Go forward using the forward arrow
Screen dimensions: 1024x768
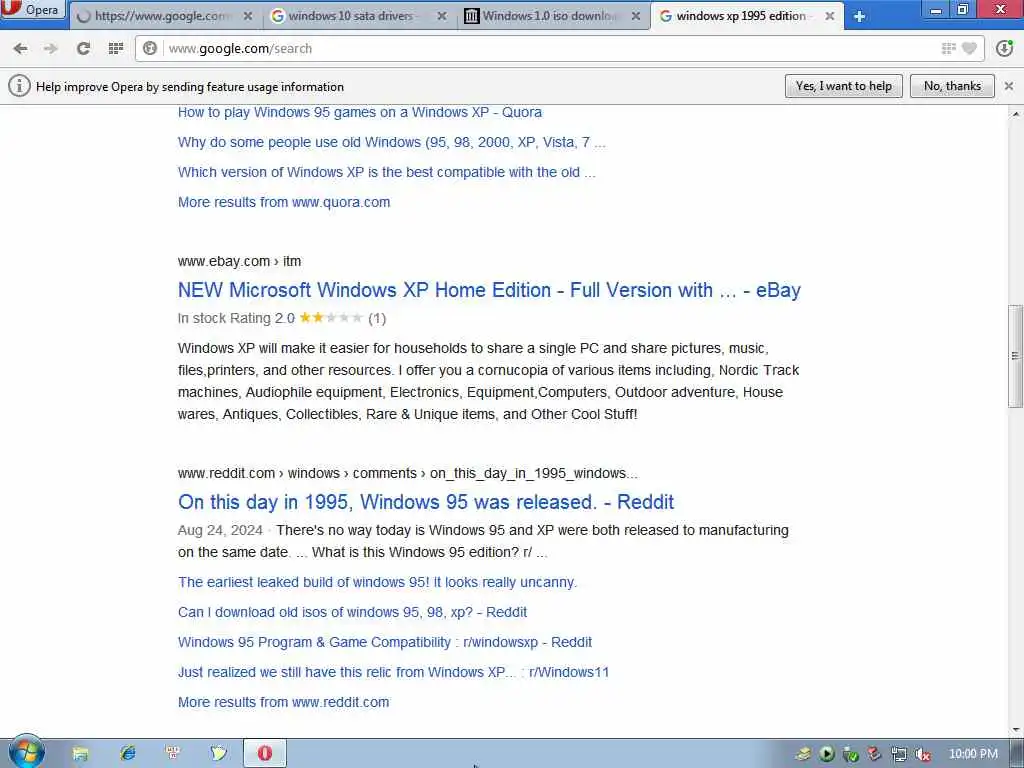pos(50,48)
